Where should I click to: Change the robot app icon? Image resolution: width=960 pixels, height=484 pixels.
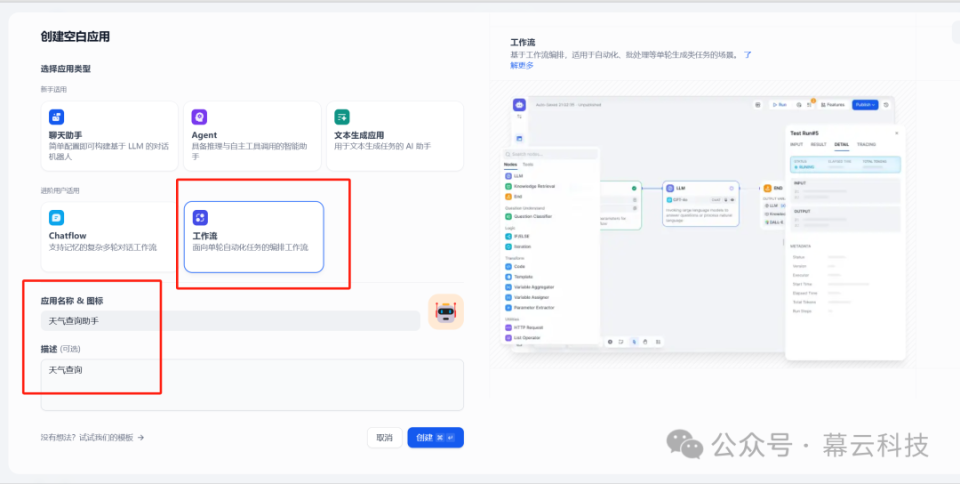[446, 312]
